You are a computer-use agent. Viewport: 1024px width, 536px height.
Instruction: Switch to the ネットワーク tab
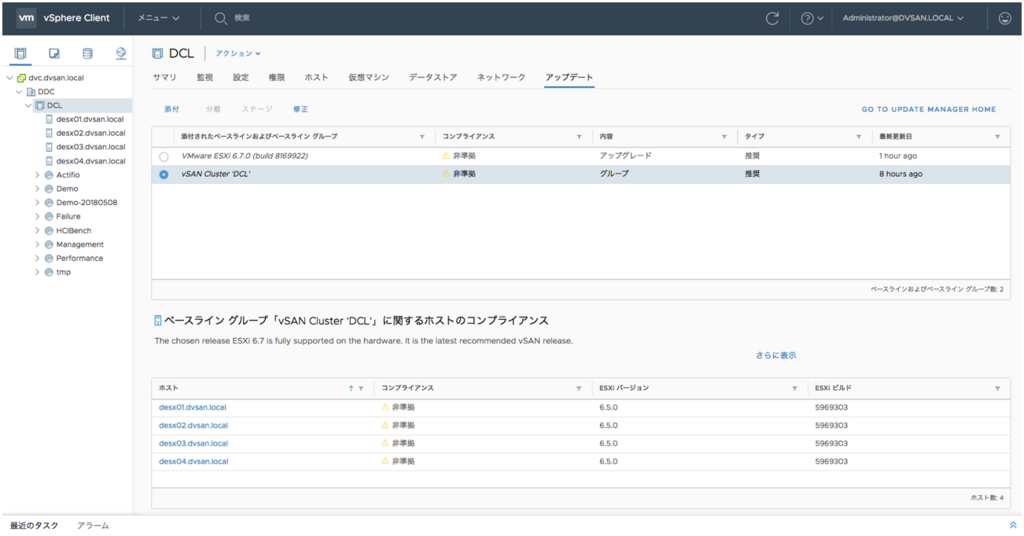coord(501,77)
